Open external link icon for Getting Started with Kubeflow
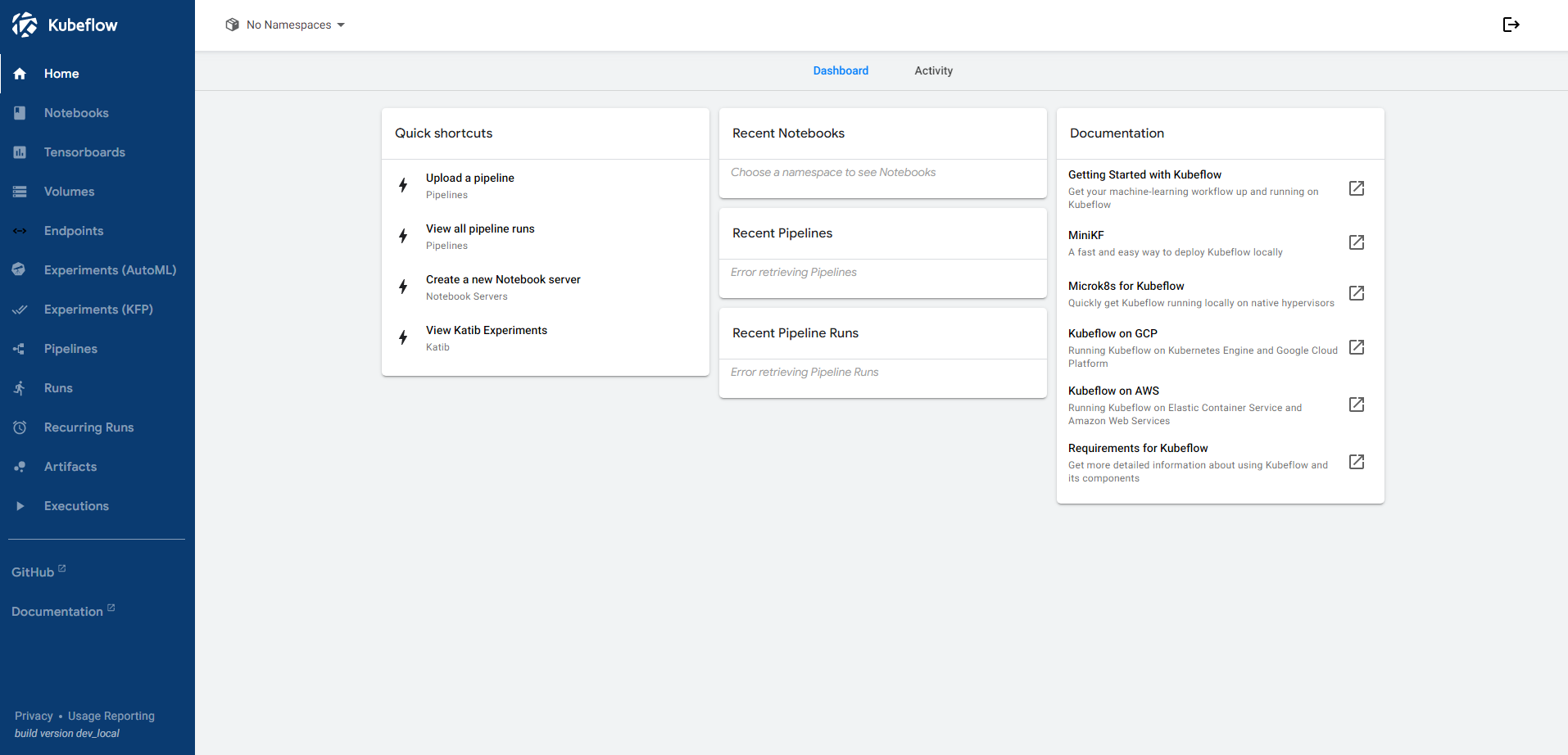The width and height of the screenshot is (1568, 755). pyautogui.click(x=1357, y=188)
